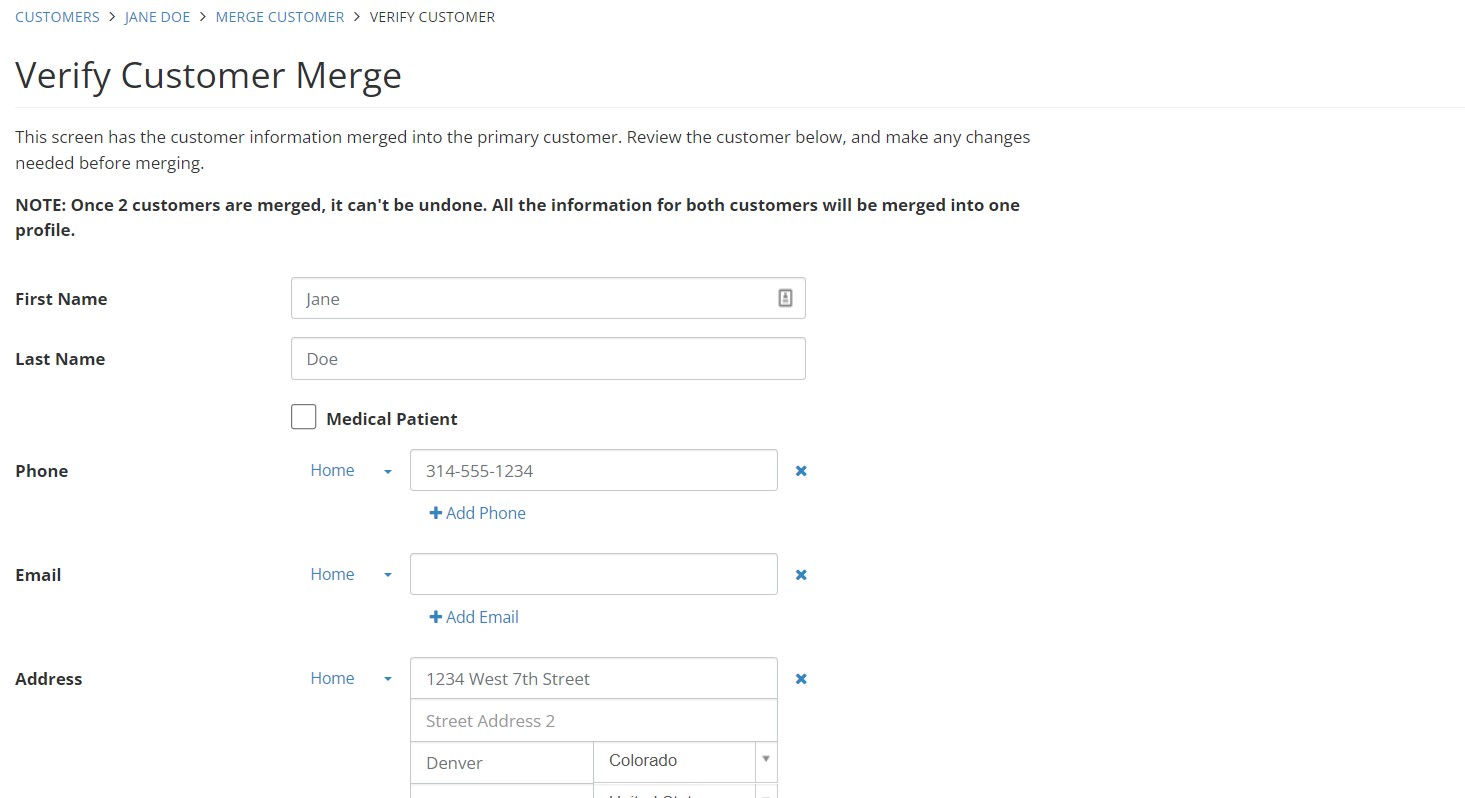Return to Merge Customer breadcrumb step
This screenshot has height=798, width=1465.
pyautogui.click(x=279, y=17)
